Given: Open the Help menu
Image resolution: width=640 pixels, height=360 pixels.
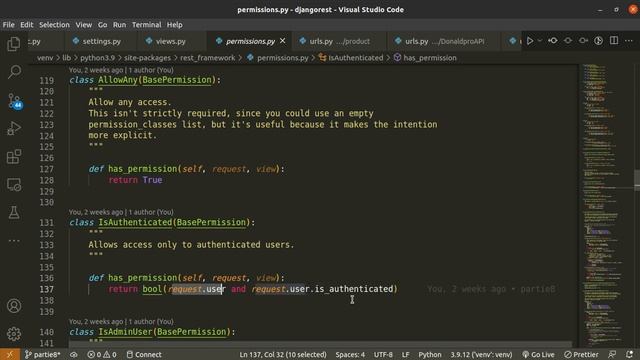Looking at the screenshot, I should pos(175,25).
